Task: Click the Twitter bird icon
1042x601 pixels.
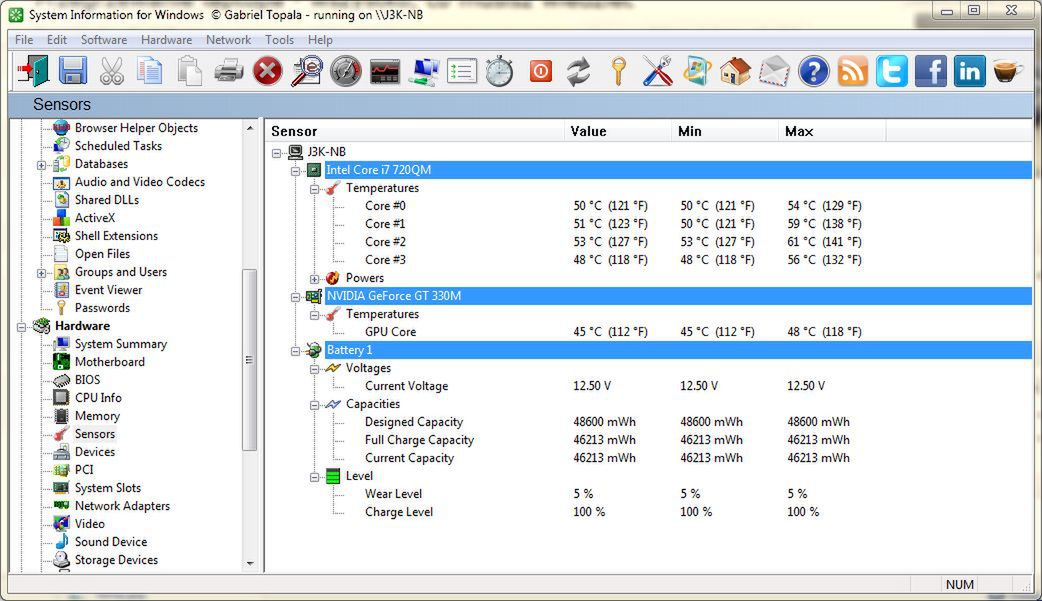Action: 891,71
